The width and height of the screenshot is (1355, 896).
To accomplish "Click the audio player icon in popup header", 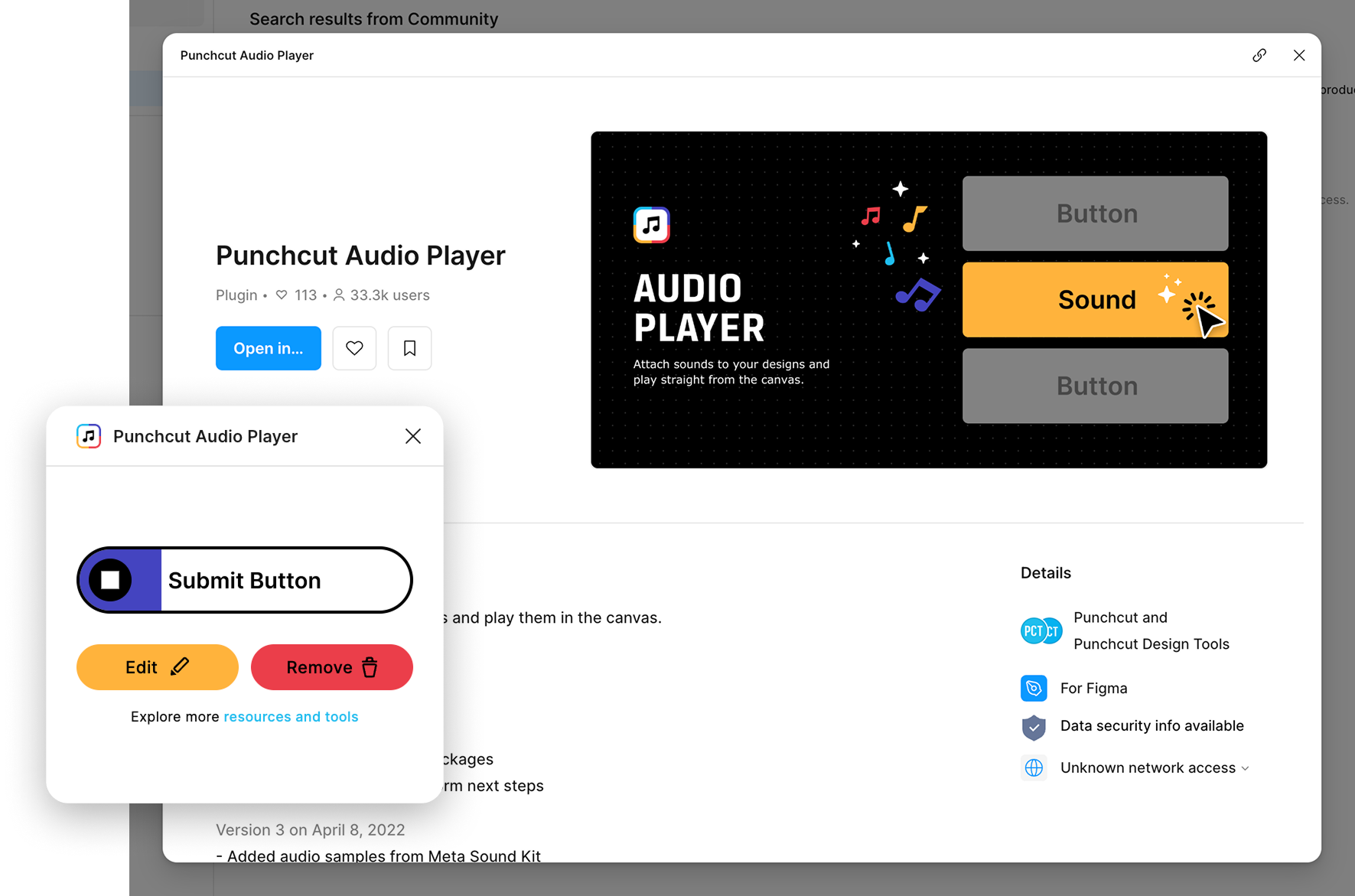I will [89, 436].
